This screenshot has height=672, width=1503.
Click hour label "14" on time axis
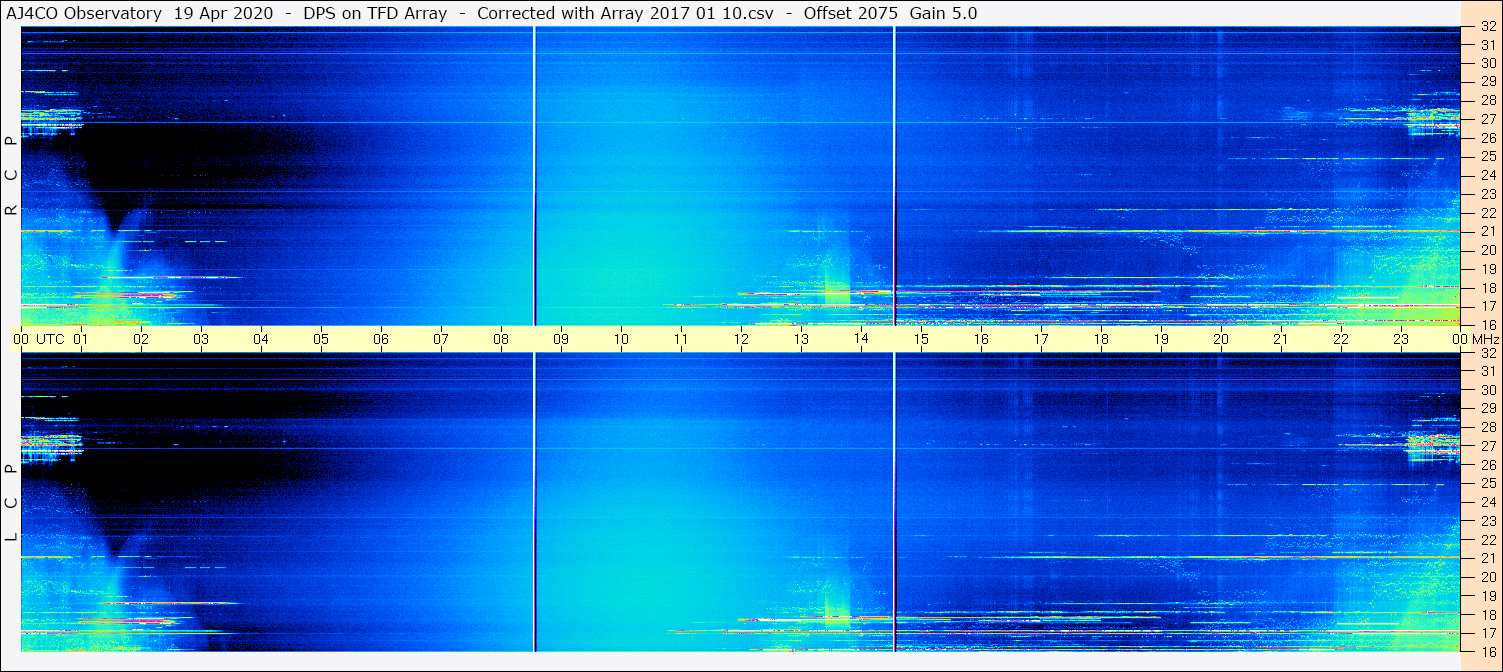[x=861, y=338]
